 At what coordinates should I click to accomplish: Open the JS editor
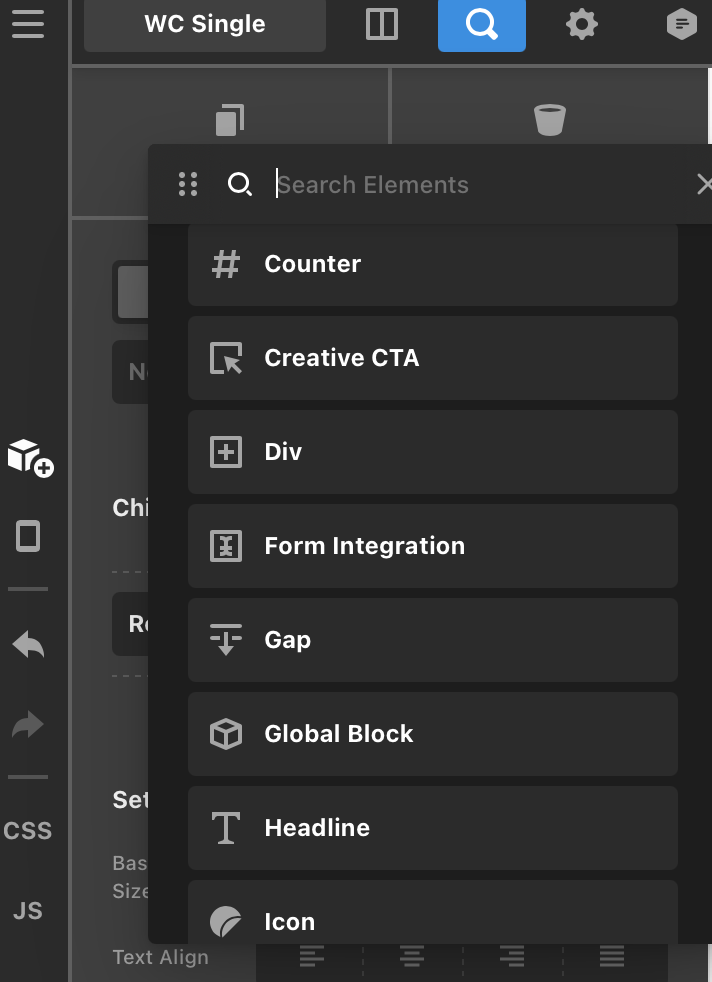point(28,911)
